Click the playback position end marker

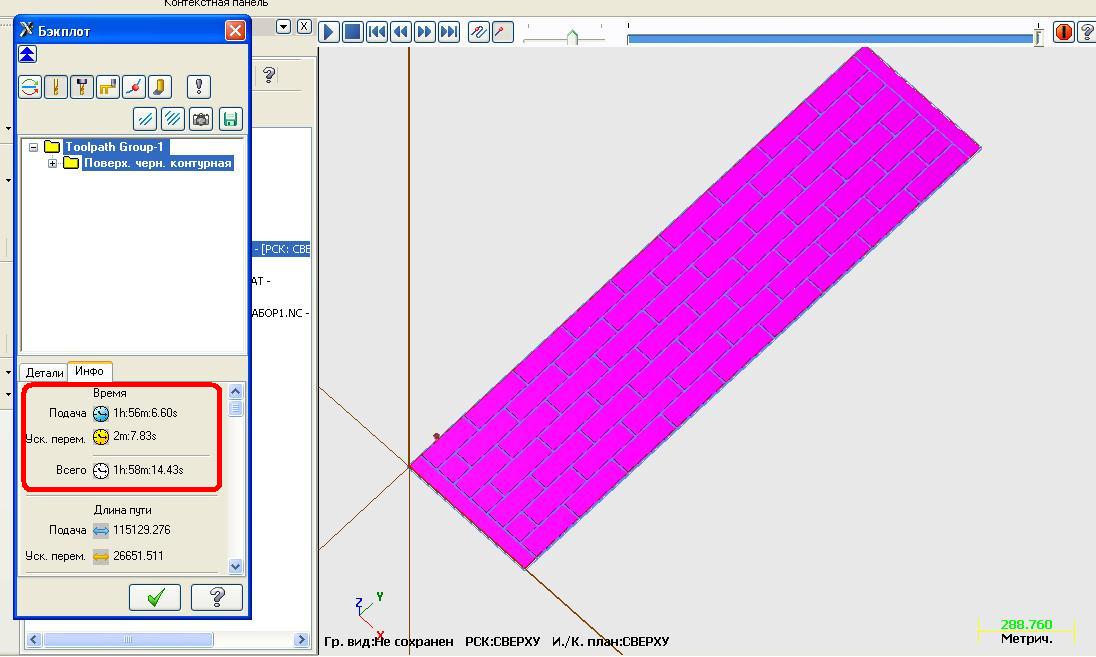point(1039,35)
